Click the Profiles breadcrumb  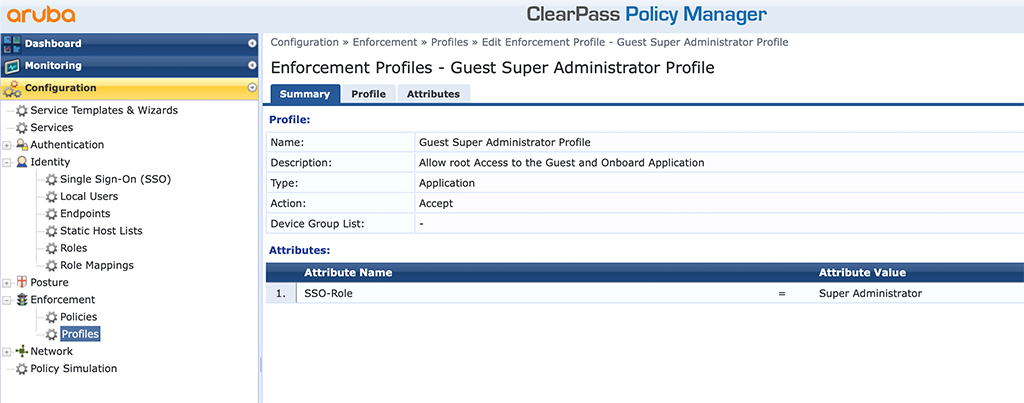tap(449, 42)
